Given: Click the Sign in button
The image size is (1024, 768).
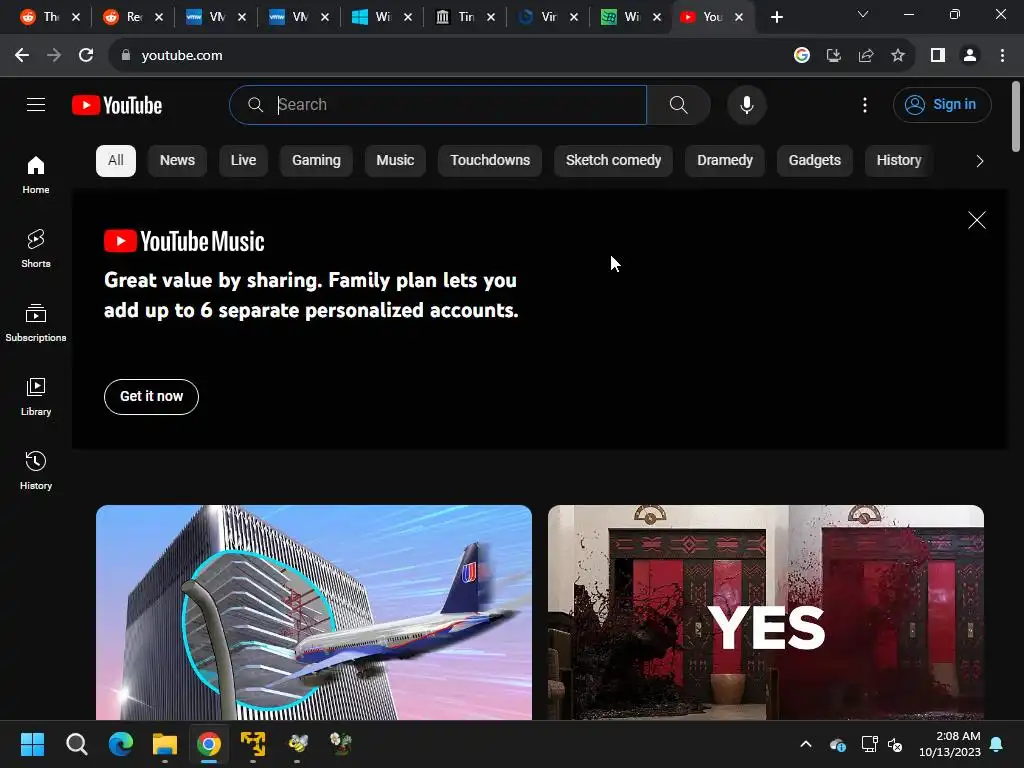Looking at the screenshot, I should (942, 104).
